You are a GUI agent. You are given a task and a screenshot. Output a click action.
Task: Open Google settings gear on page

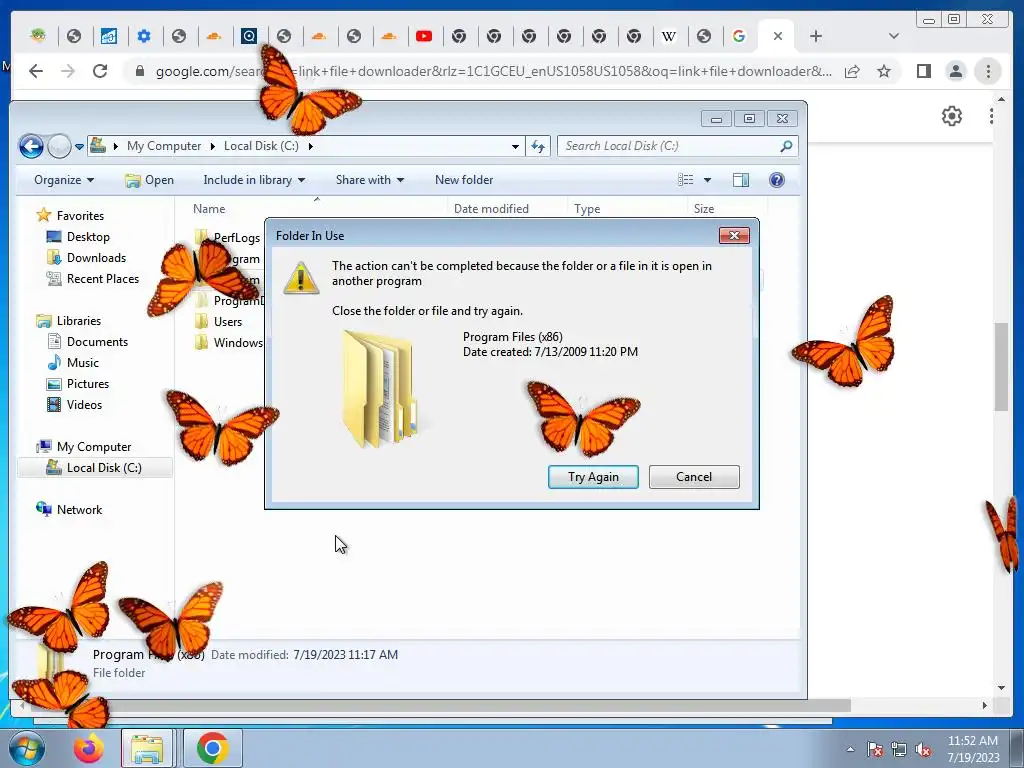[952, 116]
